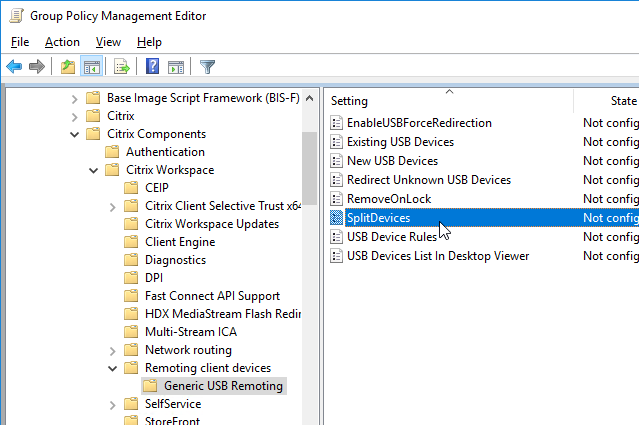Open the Action menu

click(x=62, y=42)
